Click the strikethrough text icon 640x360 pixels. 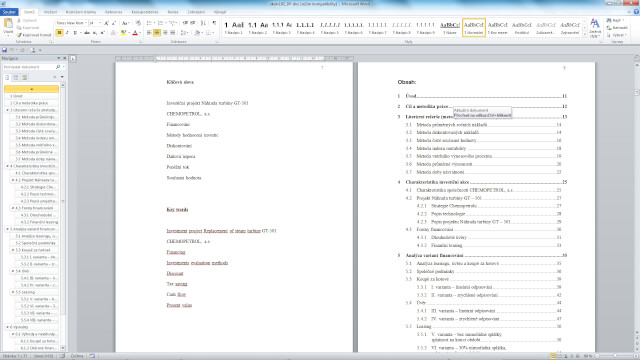point(87,33)
